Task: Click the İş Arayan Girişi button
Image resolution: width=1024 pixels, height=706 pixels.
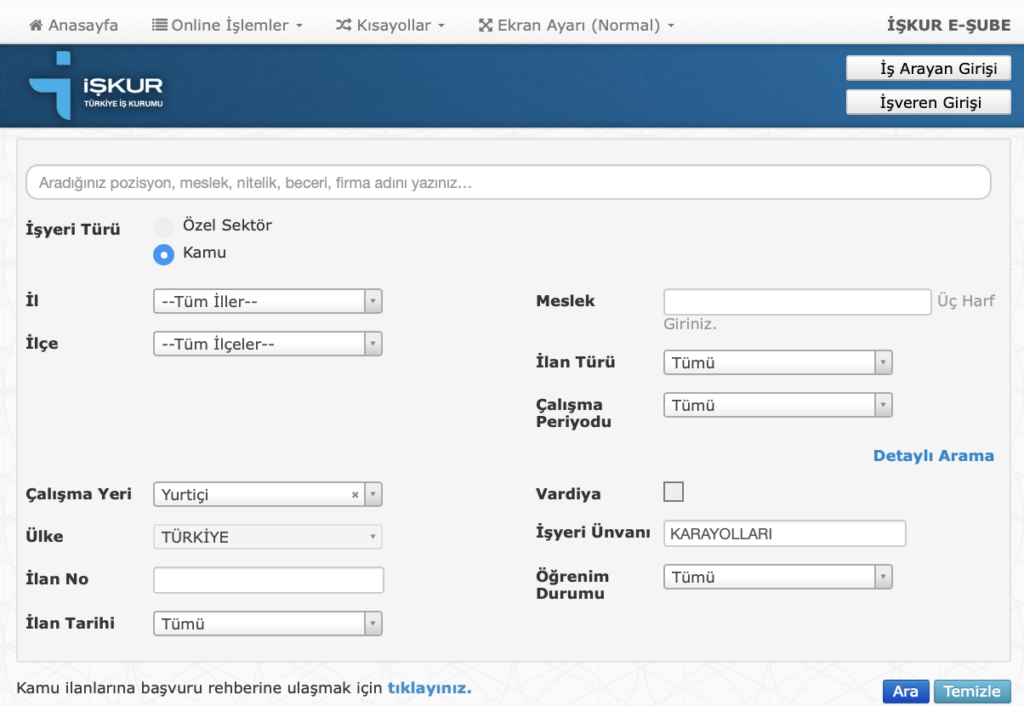Action: pos(928,68)
